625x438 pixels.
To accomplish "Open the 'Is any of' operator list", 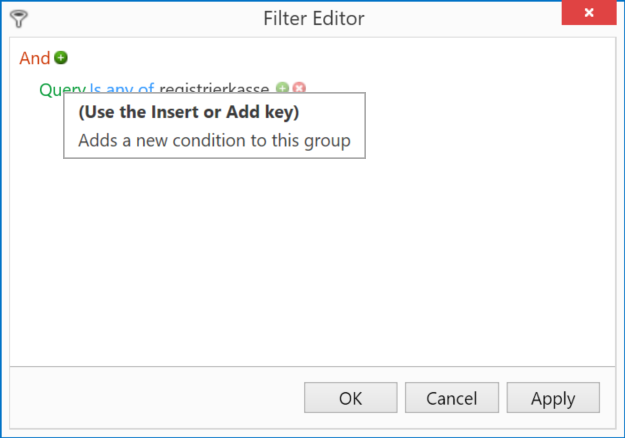I will click(x=122, y=88).
